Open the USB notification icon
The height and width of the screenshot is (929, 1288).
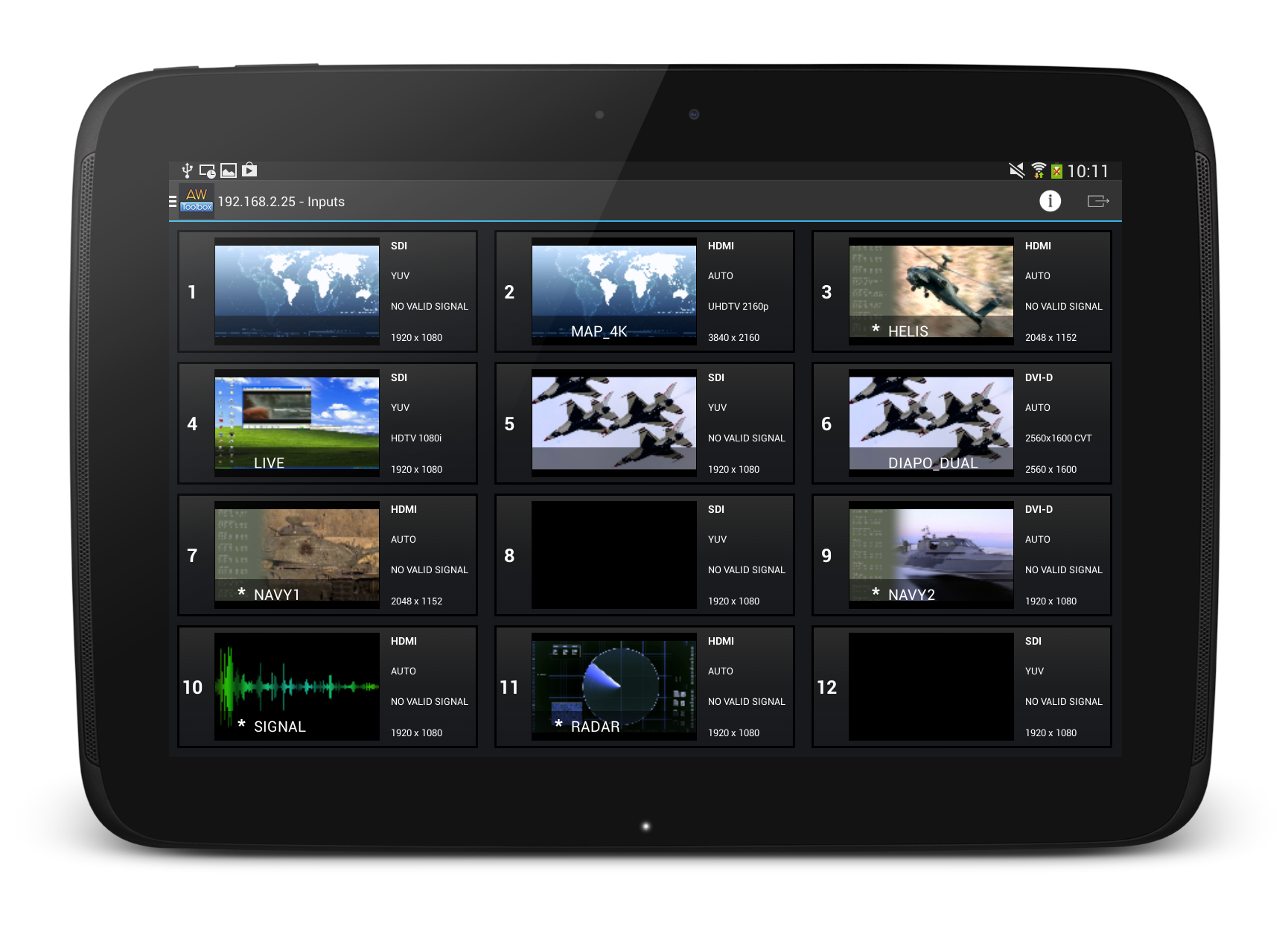click(188, 170)
